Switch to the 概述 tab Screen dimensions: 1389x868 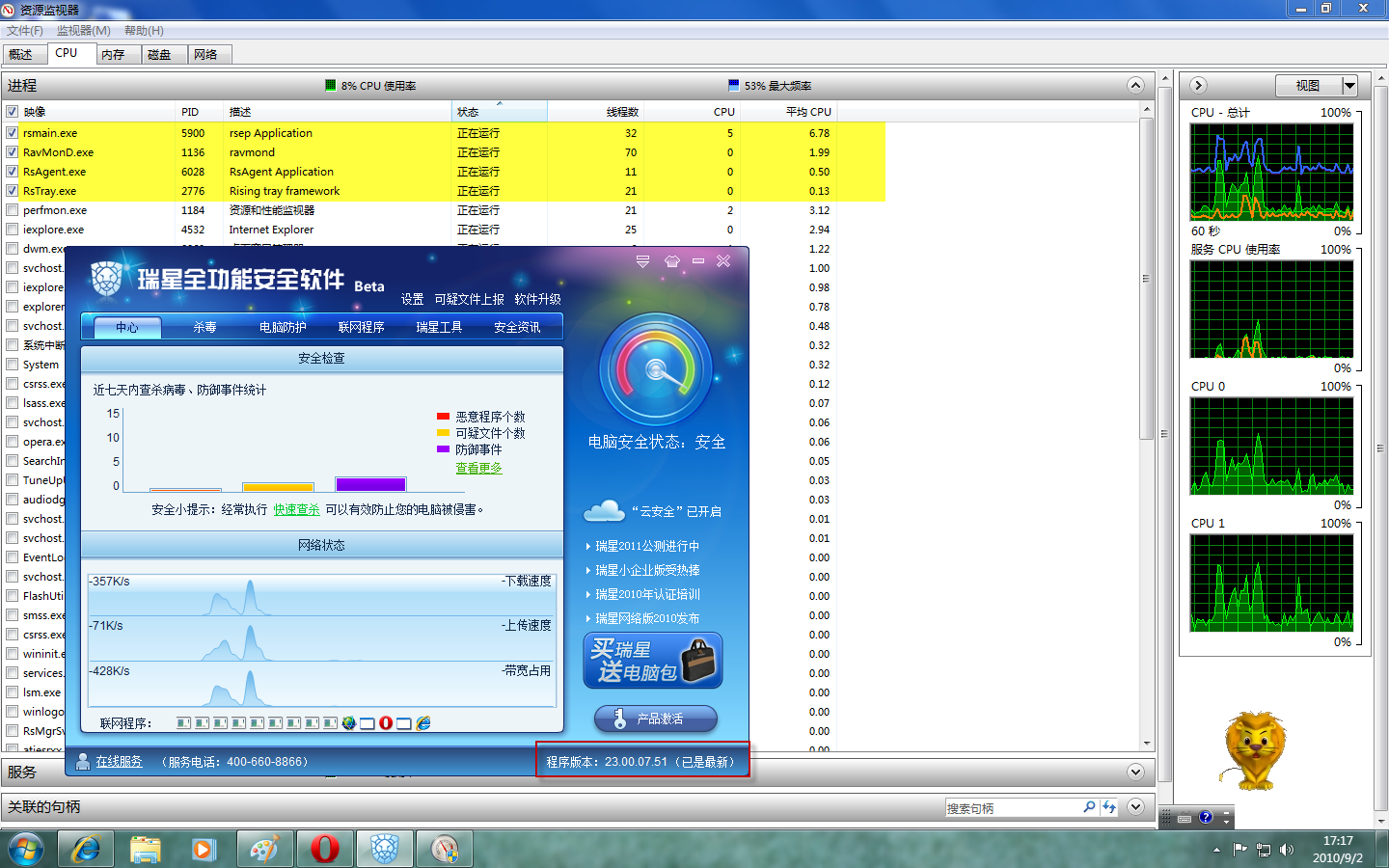click(x=21, y=55)
